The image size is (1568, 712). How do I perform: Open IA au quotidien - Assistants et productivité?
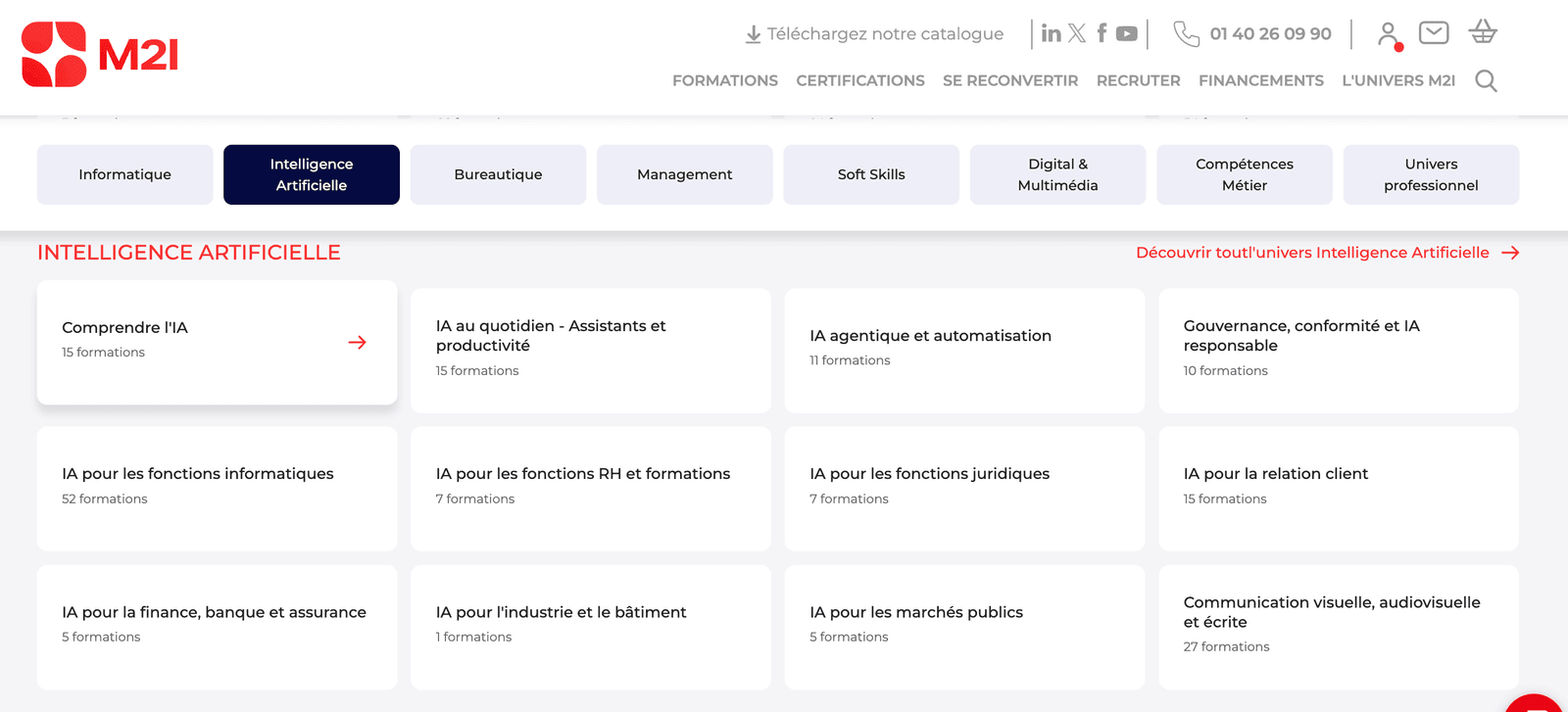click(591, 351)
